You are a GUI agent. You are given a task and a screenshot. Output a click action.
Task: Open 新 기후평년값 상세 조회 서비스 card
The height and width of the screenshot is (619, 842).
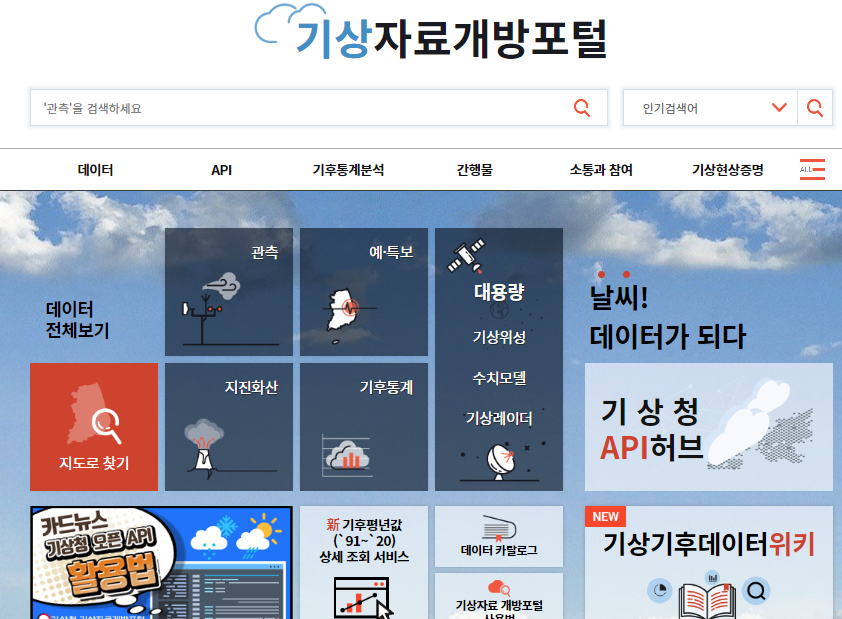[364, 563]
